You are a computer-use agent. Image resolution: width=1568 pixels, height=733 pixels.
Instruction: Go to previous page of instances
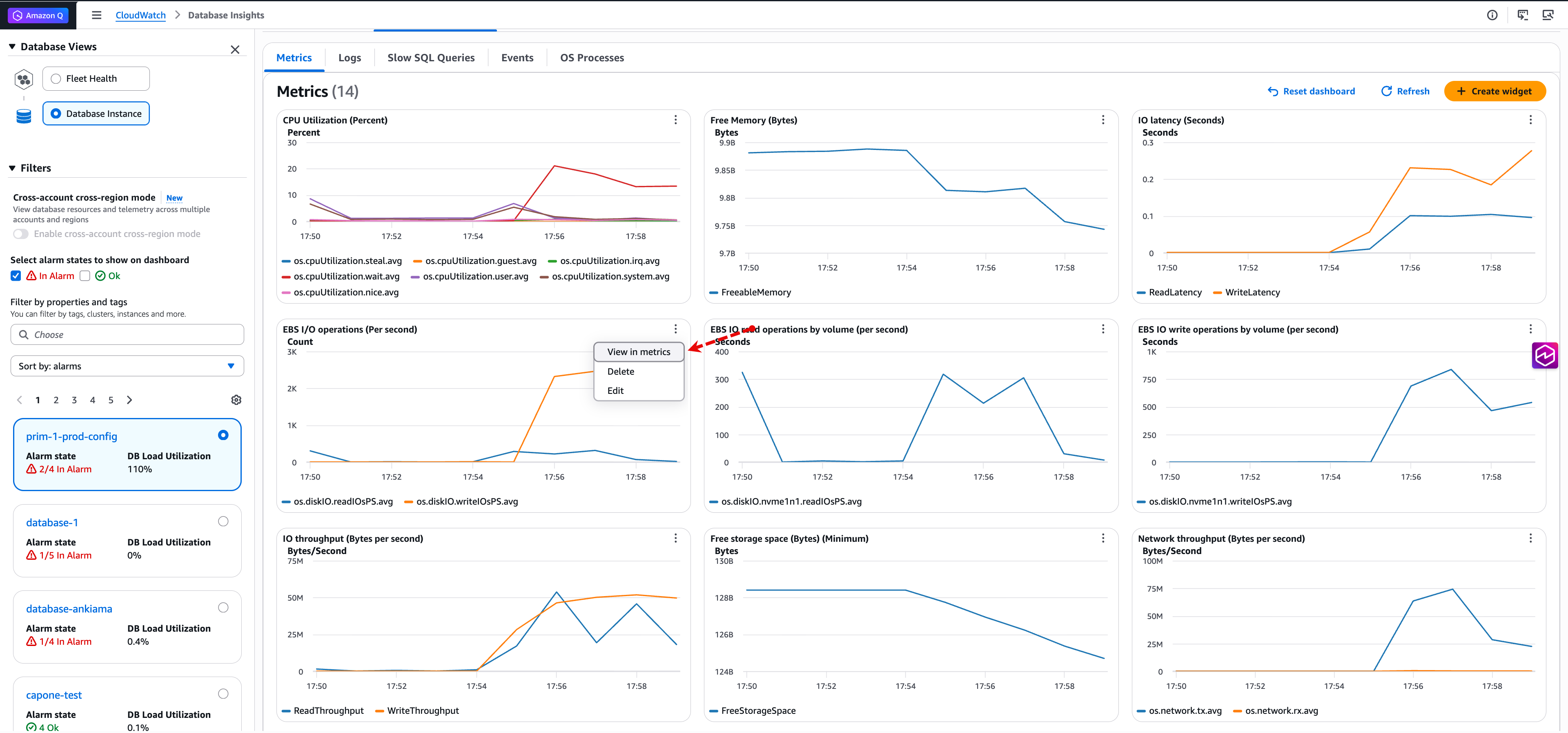tap(20, 400)
